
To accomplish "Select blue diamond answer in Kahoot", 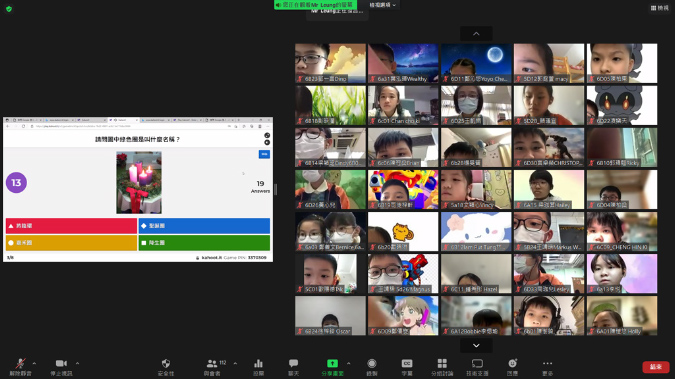I will (204, 226).
